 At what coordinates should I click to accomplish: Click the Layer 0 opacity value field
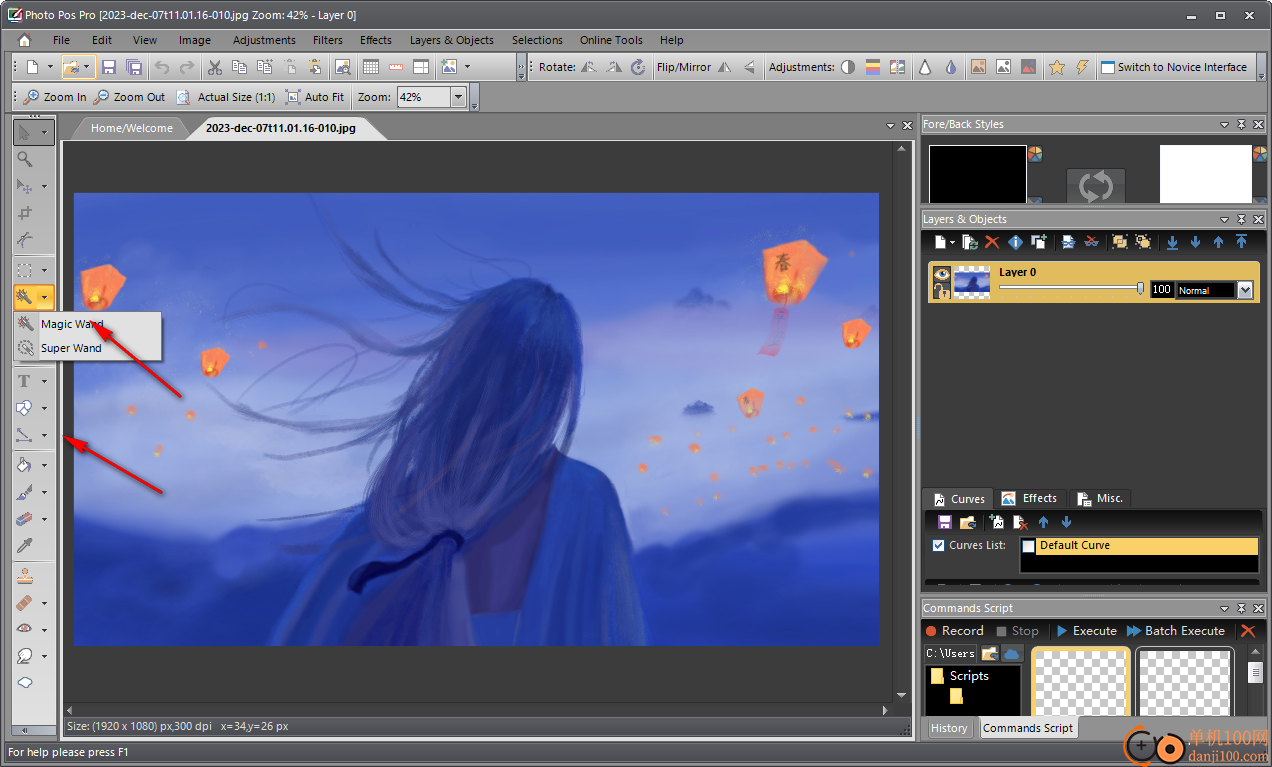[1161, 289]
